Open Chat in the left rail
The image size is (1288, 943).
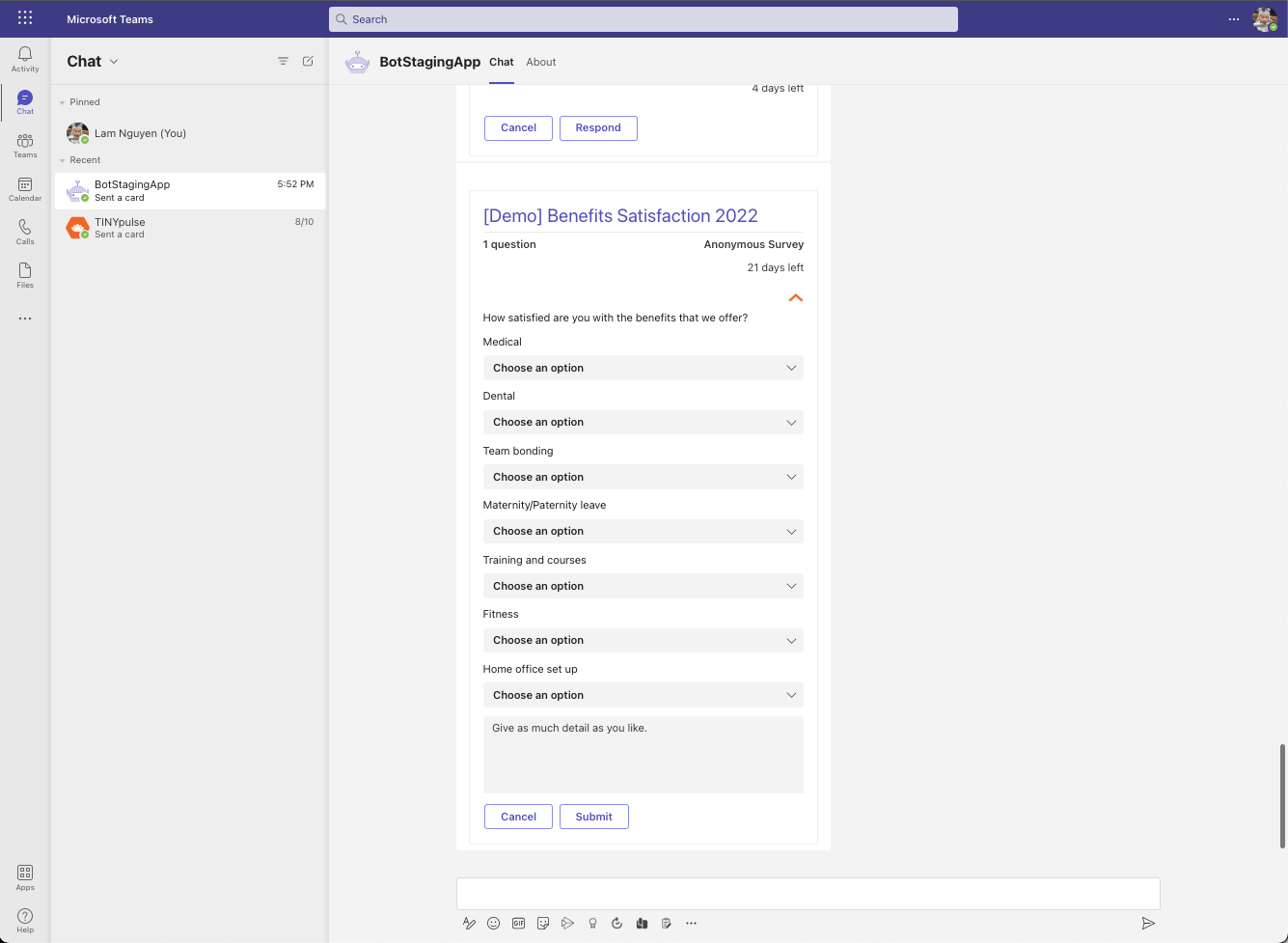(25, 102)
